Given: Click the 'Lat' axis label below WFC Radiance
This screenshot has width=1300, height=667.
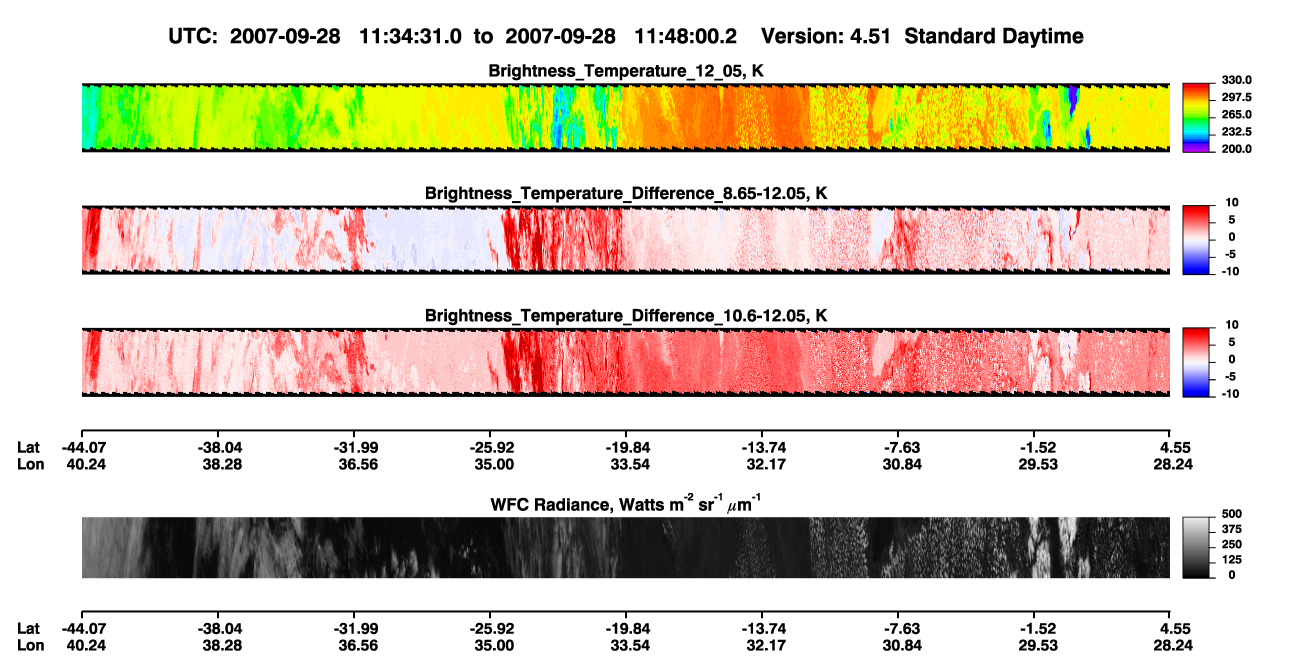Looking at the screenshot, I should tap(28, 629).
